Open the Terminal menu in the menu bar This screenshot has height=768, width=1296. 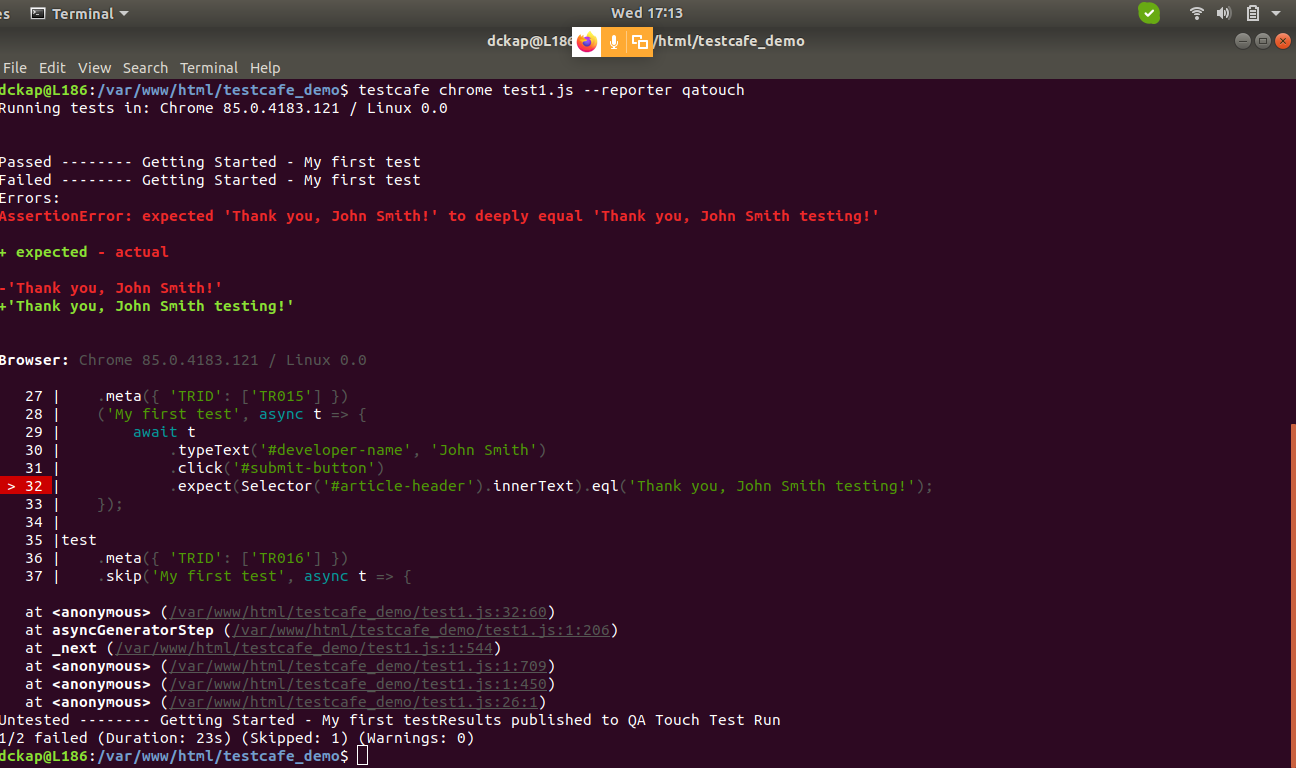[x=209, y=68]
